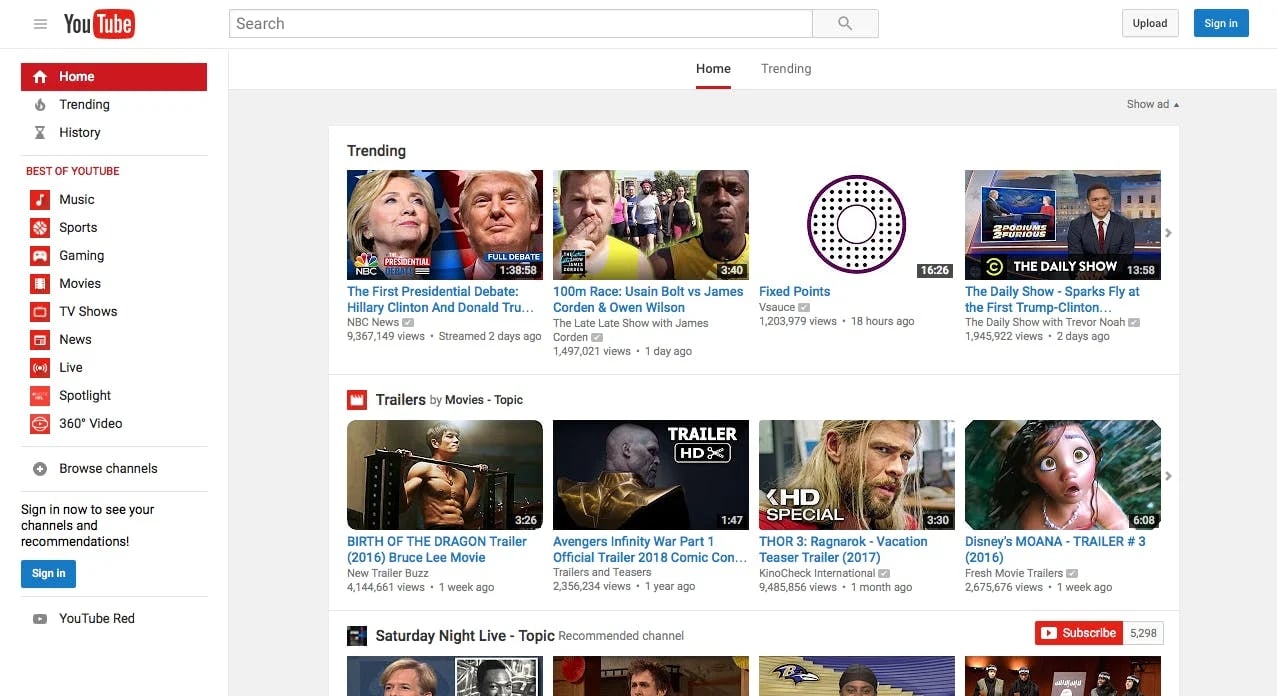The width and height of the screenshot is (1277, 696).
Task: Select Home in the sidebar
Action: click(75, 76)
